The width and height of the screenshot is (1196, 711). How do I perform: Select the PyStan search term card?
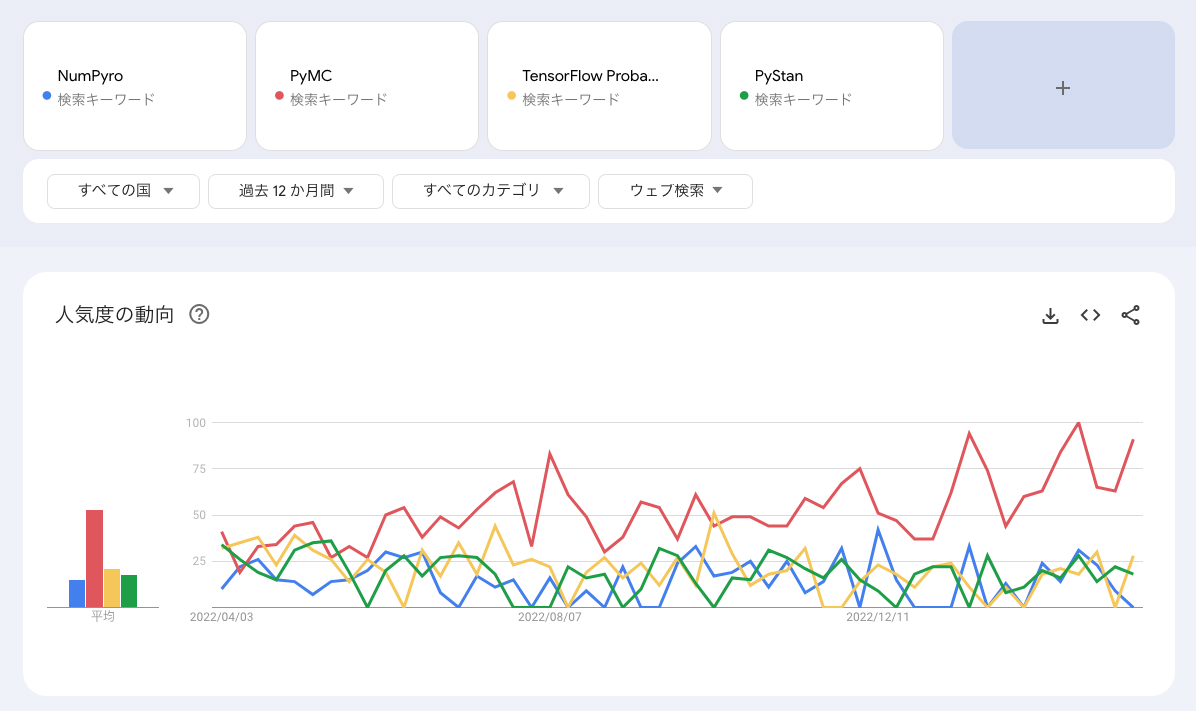point(832,85)
